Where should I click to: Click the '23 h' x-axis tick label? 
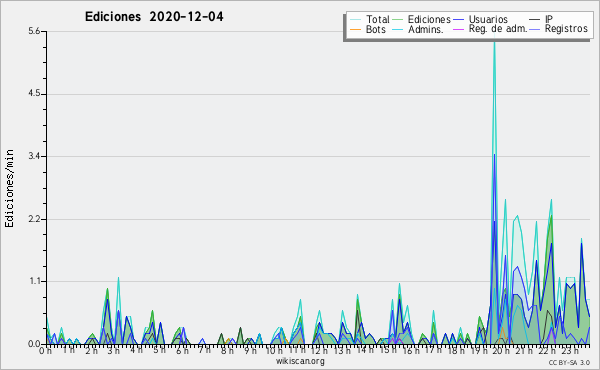pos(569,351)
